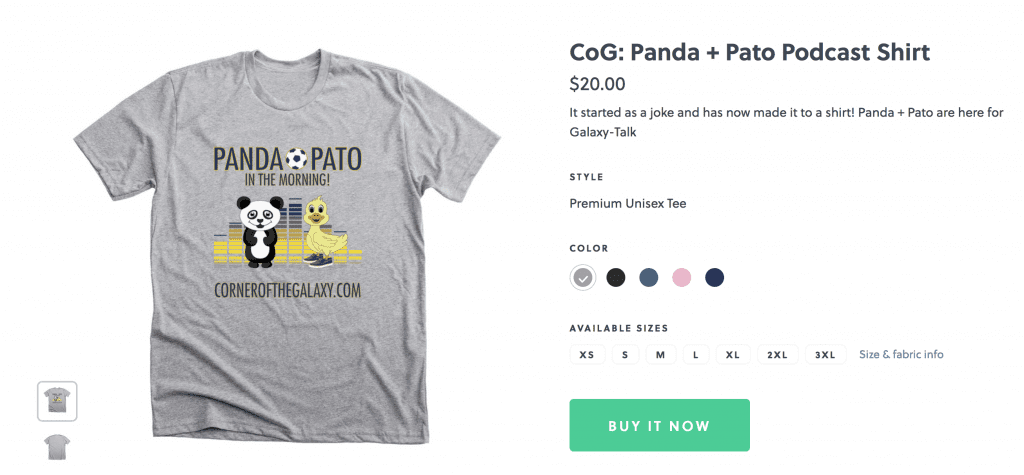The width and height of the screenshot is (1024, 475).
Task: Choose size XL
Action: 733,355
